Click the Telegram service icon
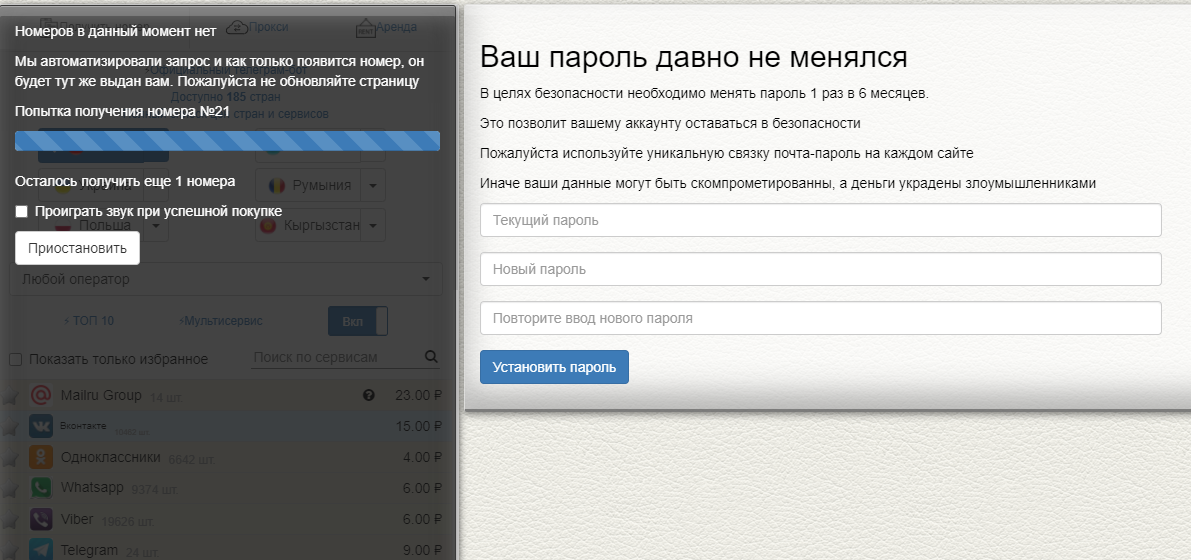This screenshot has height=560, width=1191. pos(41,549)
